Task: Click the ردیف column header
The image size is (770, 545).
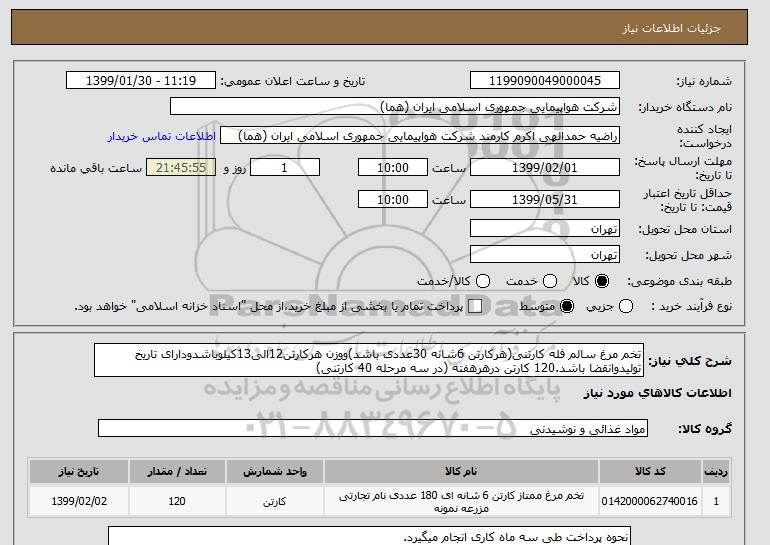Action: tap(716, 471)
